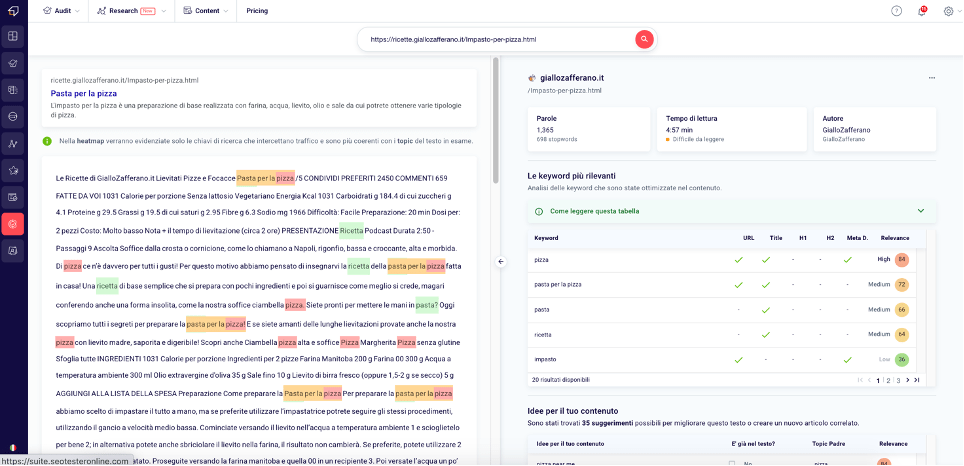Image resolution: width=964 pixels, height=466 pixels.
Task: Click the Relevance column header in keyword table
Action: pyautogui.click(x=895, y=238)
